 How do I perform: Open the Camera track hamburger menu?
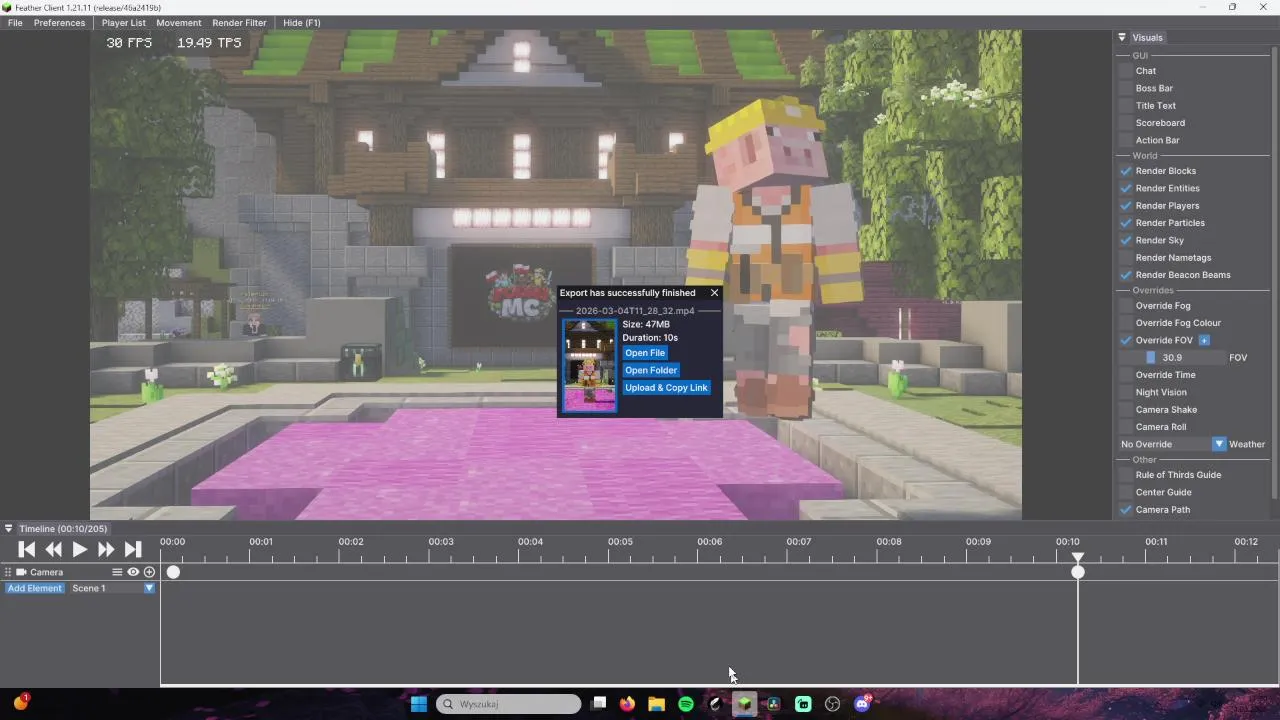coord(117,572)
